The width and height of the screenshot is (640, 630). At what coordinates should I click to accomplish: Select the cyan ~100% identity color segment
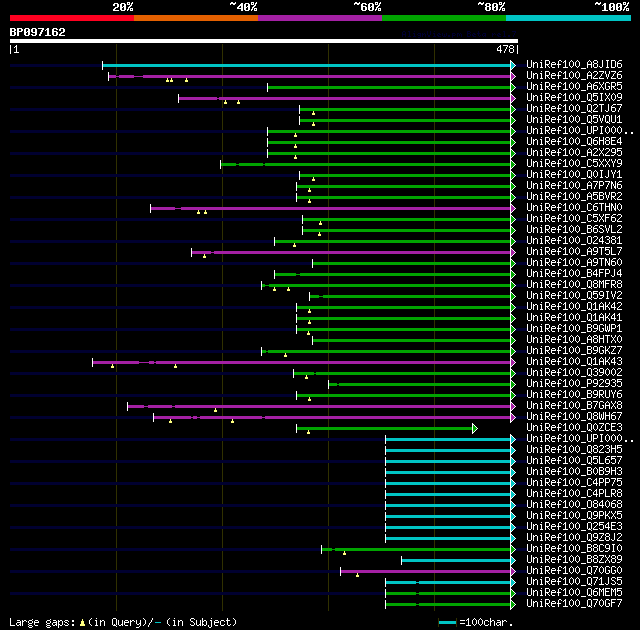tap(568, 18)
